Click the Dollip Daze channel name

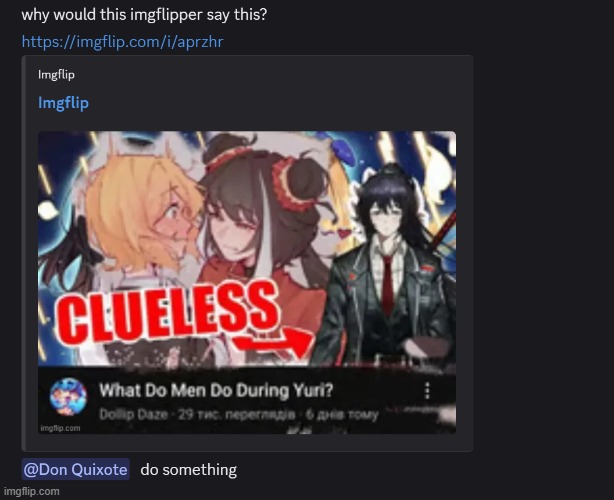click(133, 414)
